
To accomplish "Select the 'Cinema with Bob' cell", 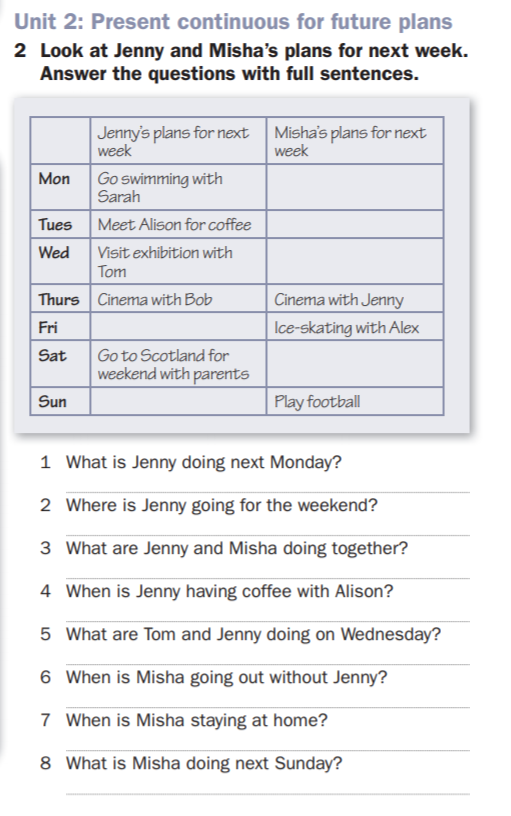I will coord(178,299).
